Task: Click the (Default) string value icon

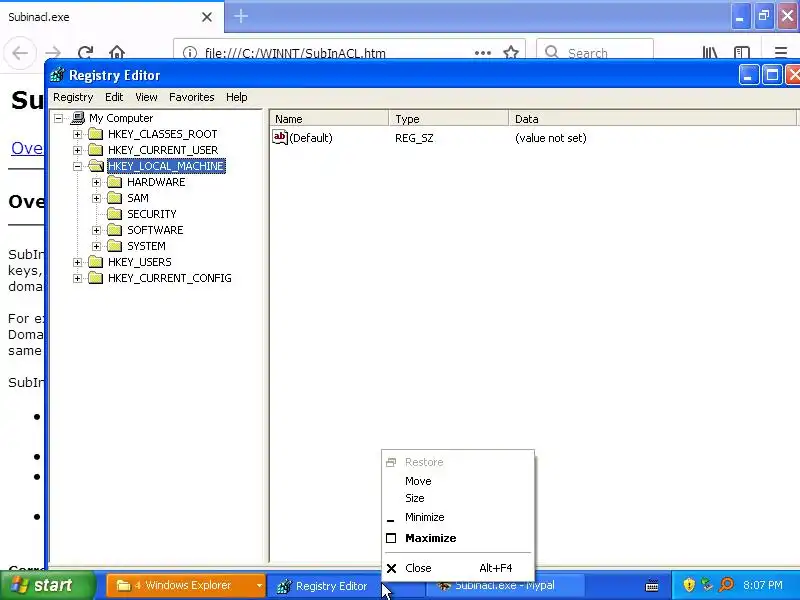Action: click(x=280, y=137)
